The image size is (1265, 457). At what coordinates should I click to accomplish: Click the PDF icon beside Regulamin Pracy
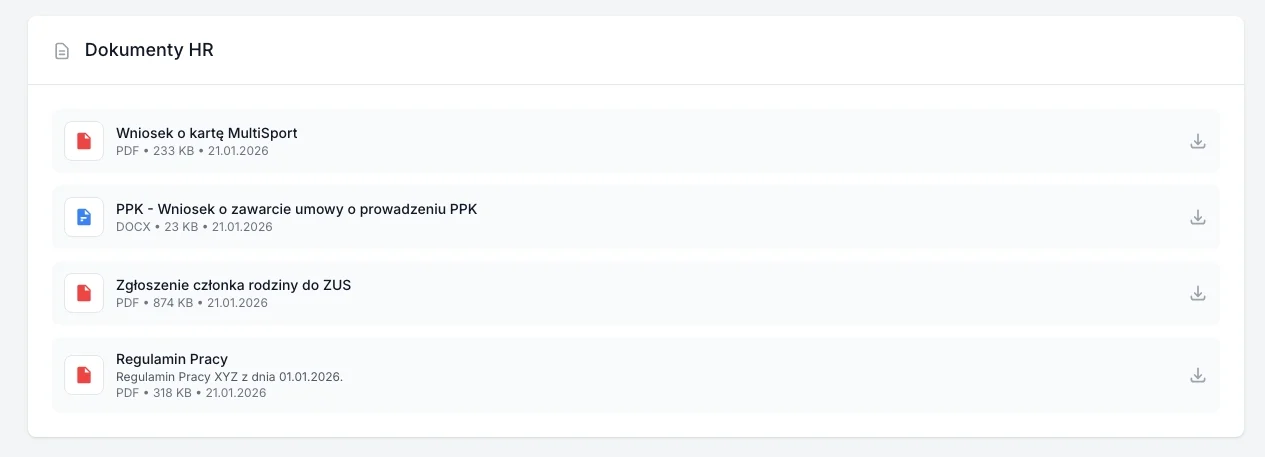[x=84, y=375]
